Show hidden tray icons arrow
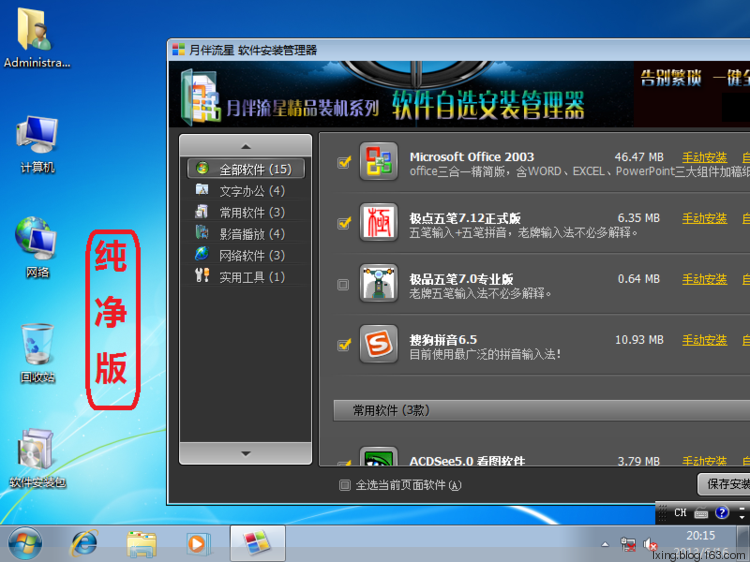750x562 pixels. (x=605, y=544)
